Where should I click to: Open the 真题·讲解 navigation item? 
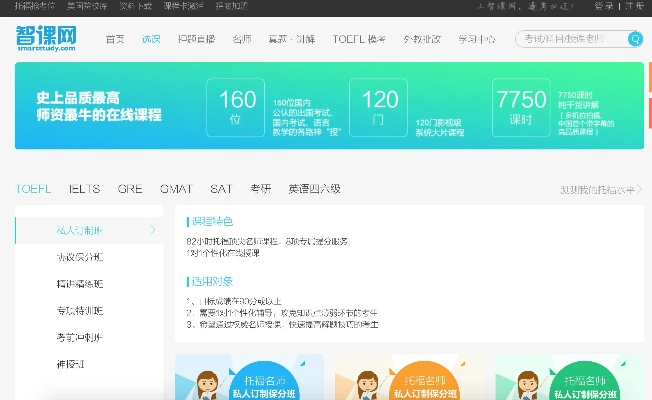[x=291, y=39]
